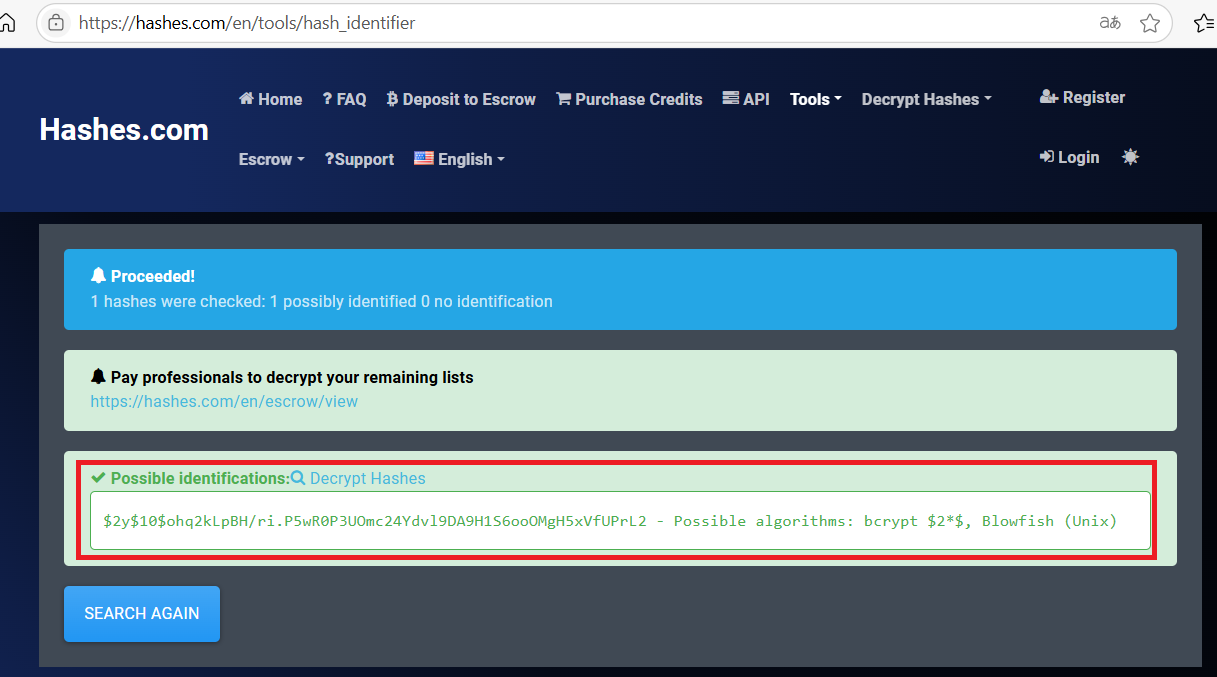
Task: Expand the Decrypt Hashes dropdown
Action: click(926, 99)
